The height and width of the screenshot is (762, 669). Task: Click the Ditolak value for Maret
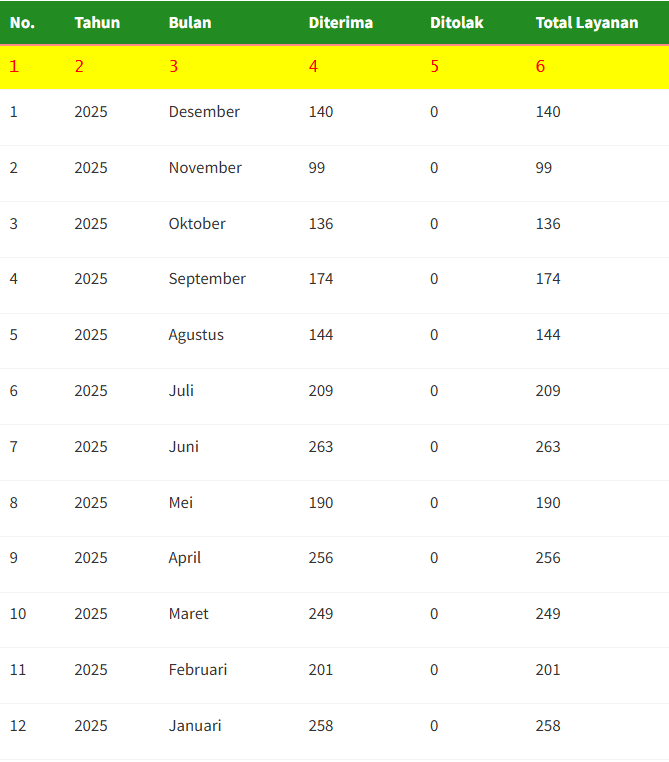tap(434, 614)
